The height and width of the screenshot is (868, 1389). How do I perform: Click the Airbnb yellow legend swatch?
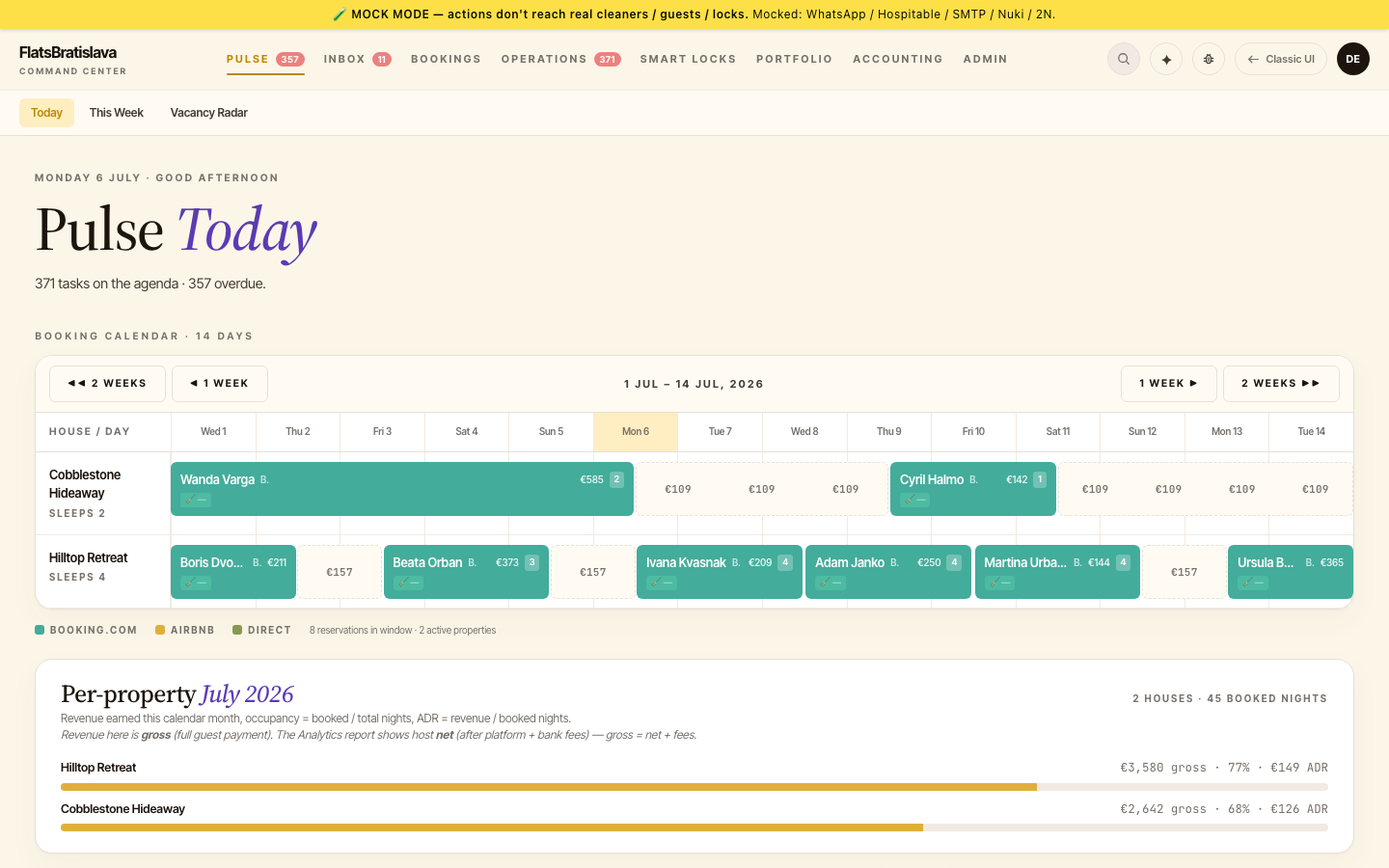pos(160,630)
